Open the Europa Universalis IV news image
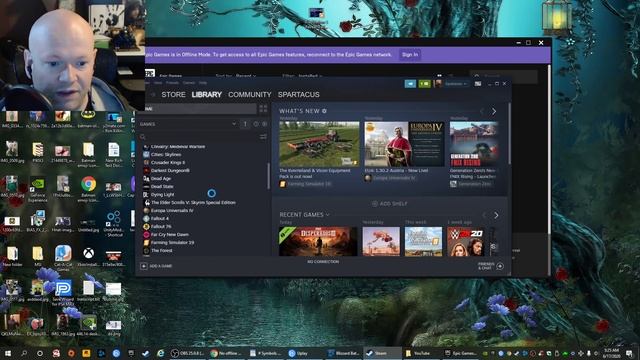640x360 pixels. tap(404, 144)
